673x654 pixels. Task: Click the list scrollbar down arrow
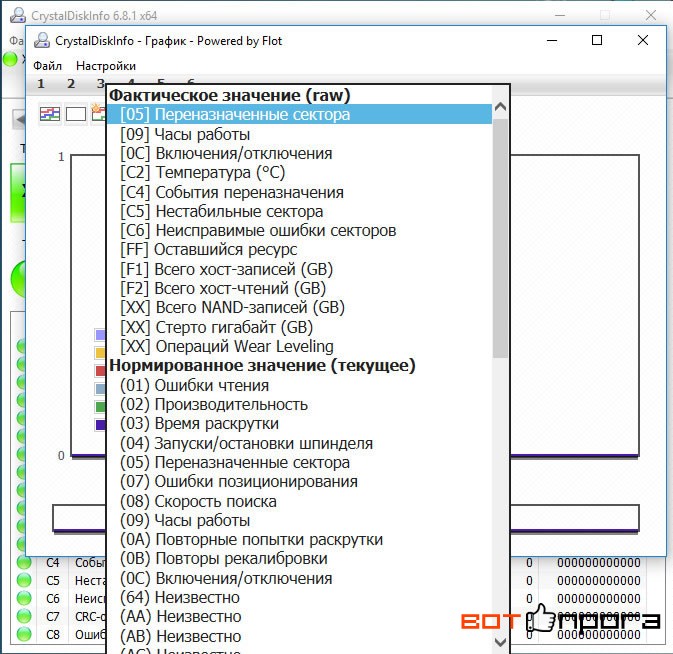[500, 642]
